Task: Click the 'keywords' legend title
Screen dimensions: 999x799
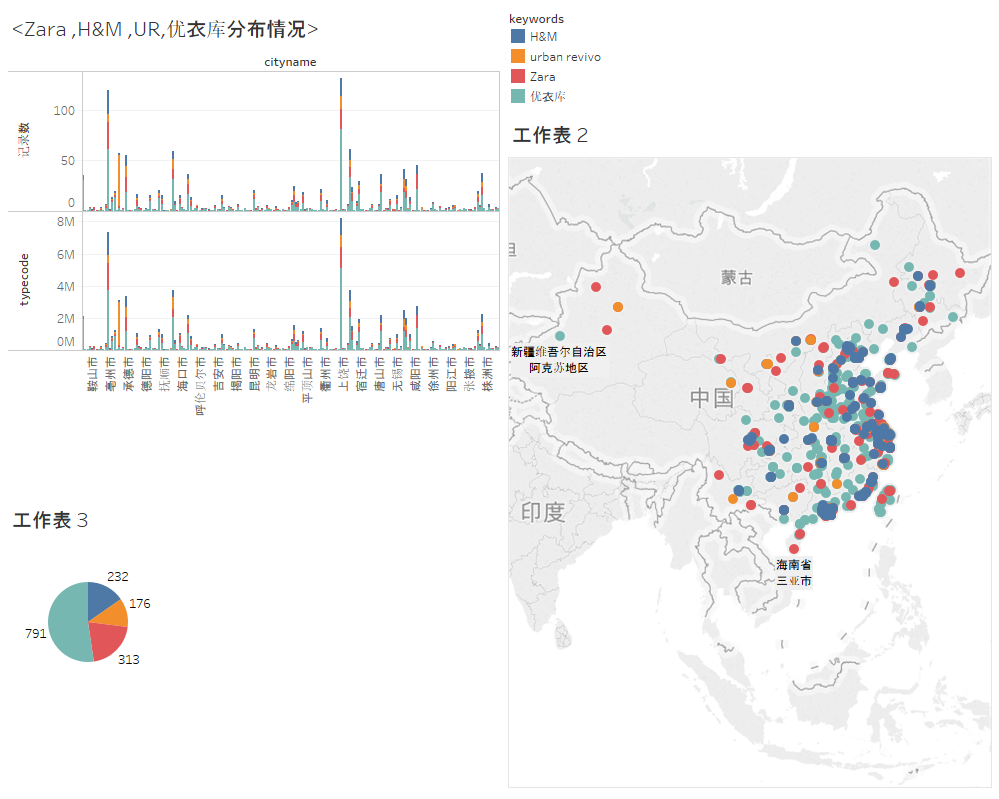Action: pos(536,19)
